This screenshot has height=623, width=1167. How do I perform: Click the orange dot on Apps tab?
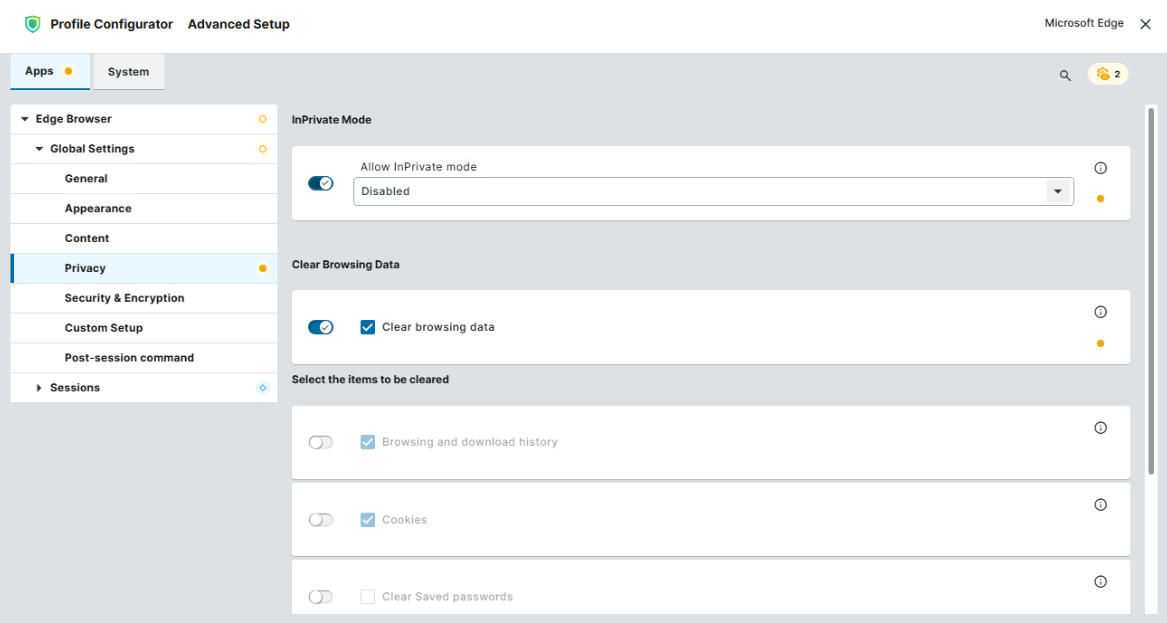tap(68, 71)
